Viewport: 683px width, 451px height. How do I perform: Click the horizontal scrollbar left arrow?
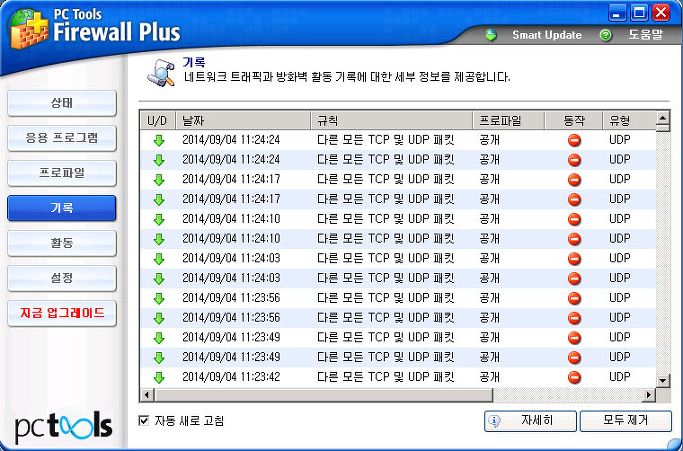147,395
